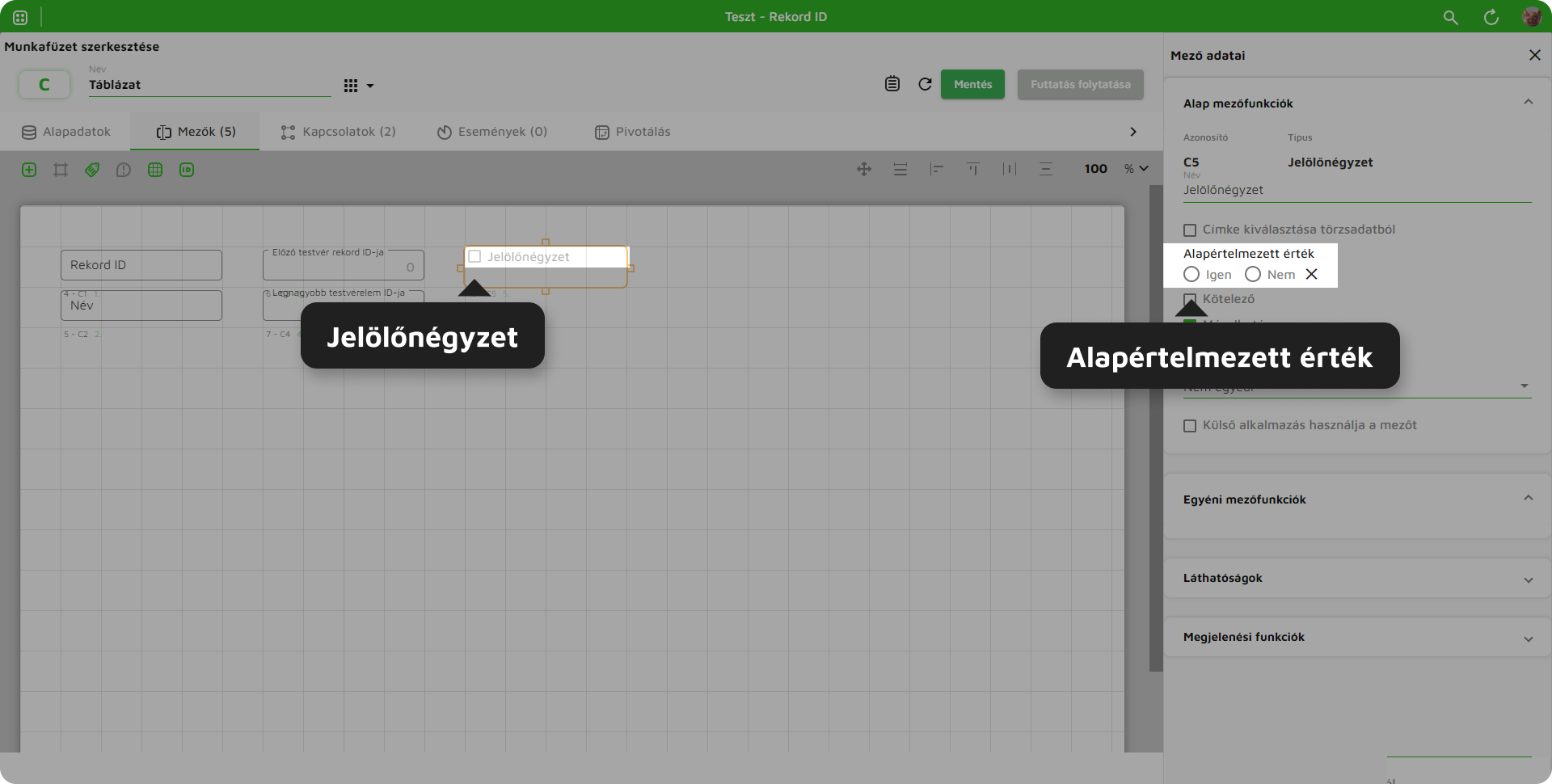Select the Nem radio button

(1253, 275)
